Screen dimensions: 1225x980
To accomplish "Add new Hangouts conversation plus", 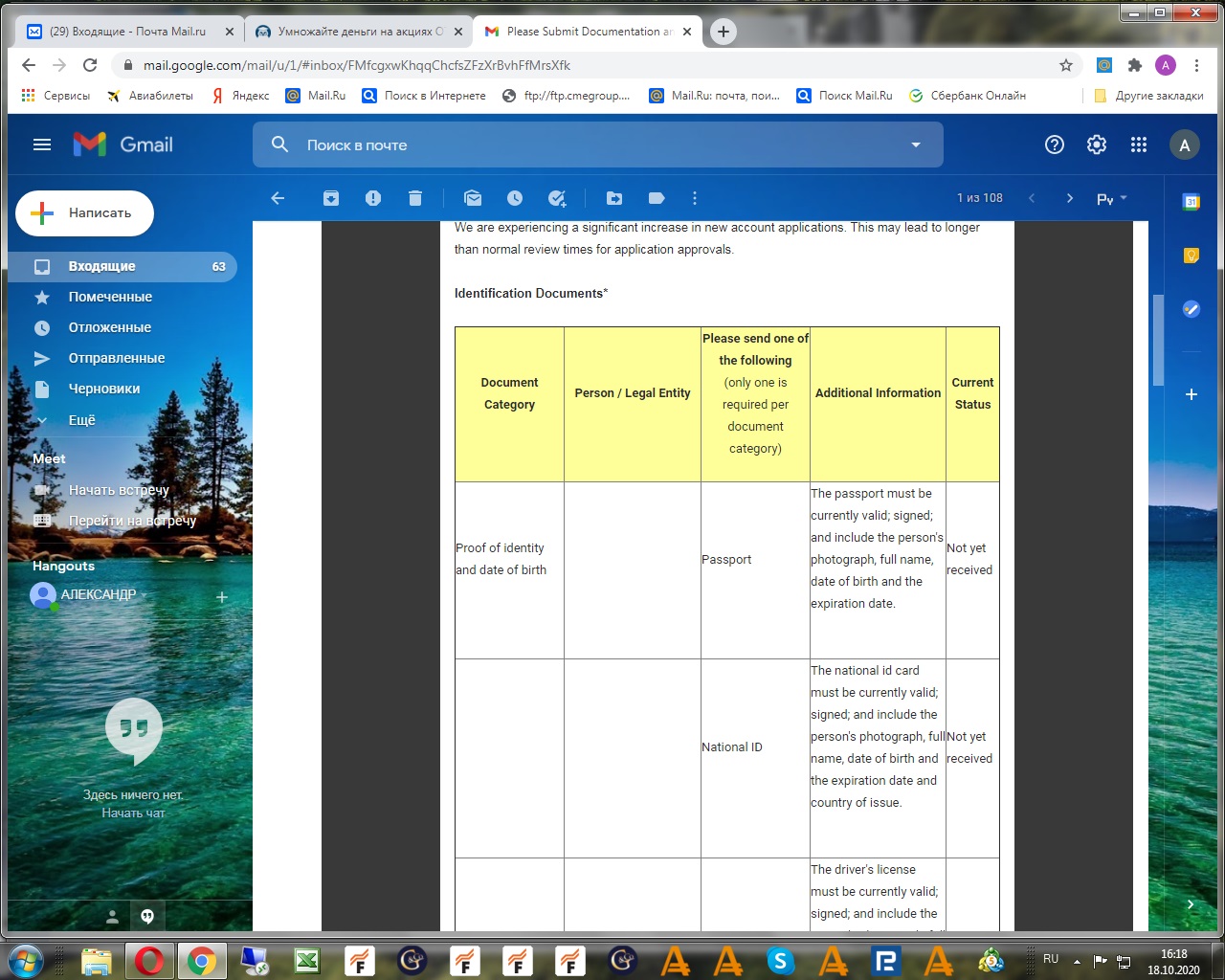I will click(222, 597).
